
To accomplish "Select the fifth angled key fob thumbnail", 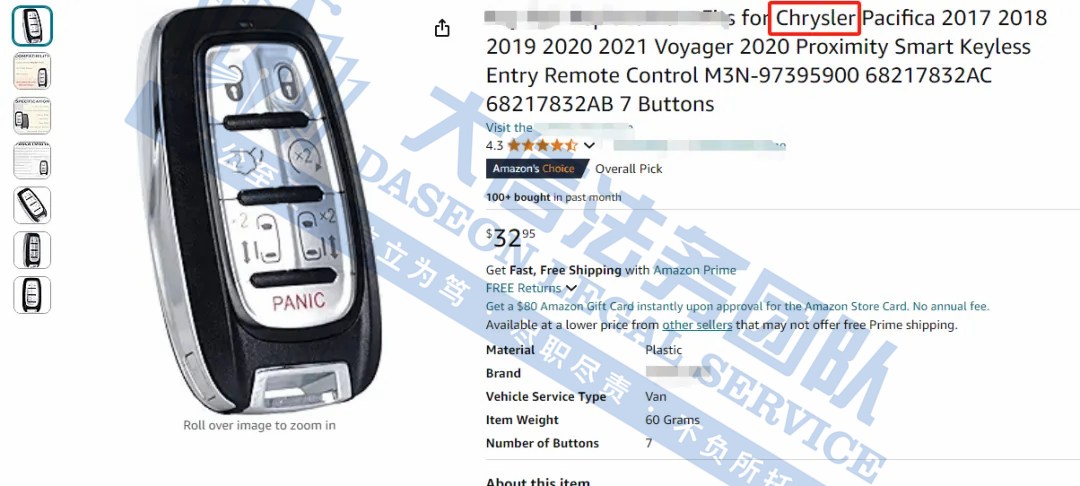I will pos(32,205).
